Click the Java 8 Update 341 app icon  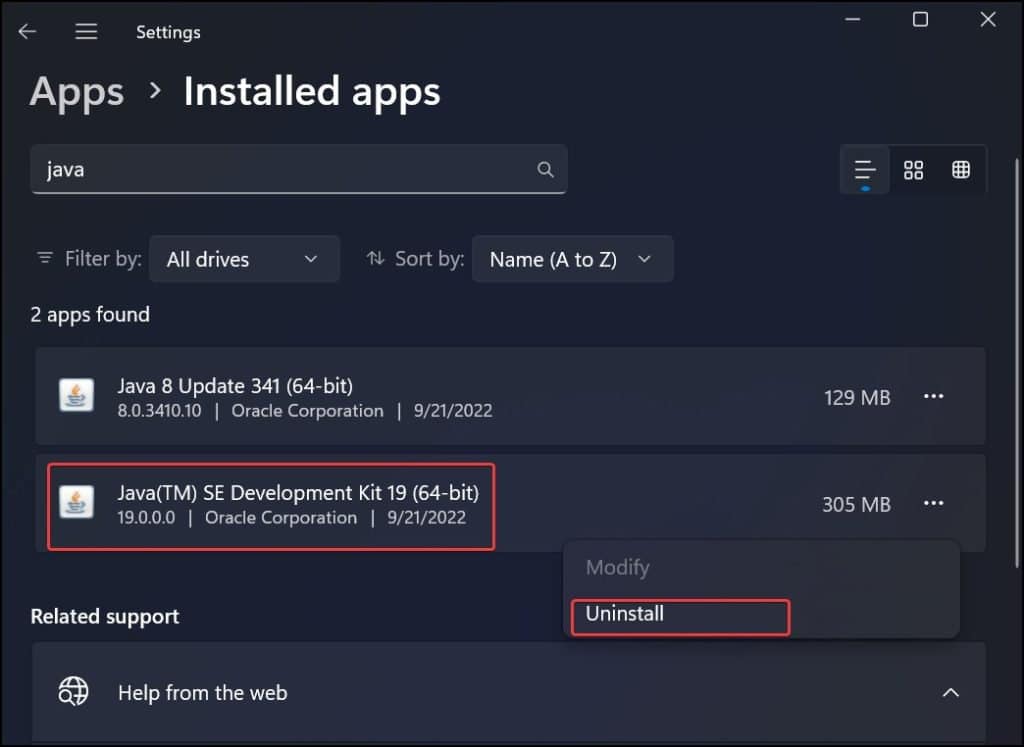[76, 396]
